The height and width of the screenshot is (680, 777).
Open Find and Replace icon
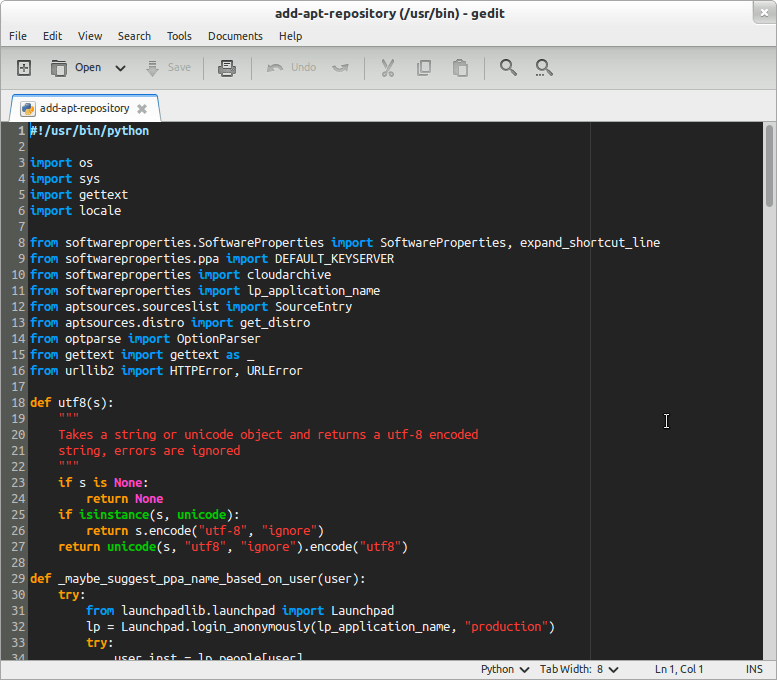544,68
